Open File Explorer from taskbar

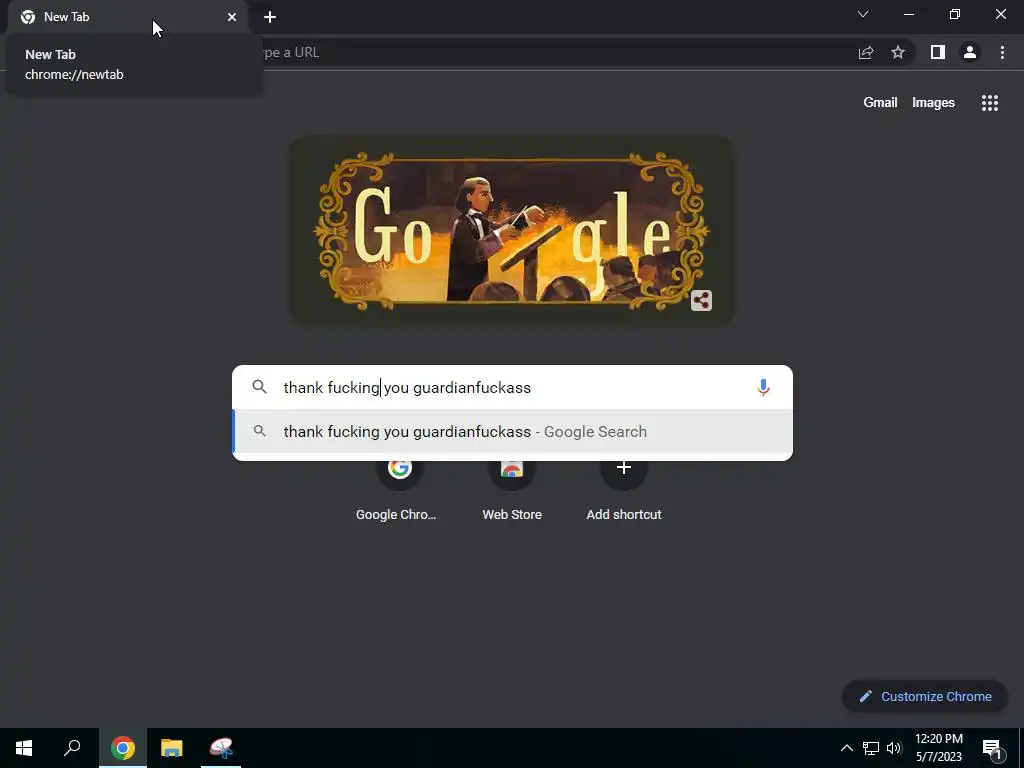tap(172, 748)
